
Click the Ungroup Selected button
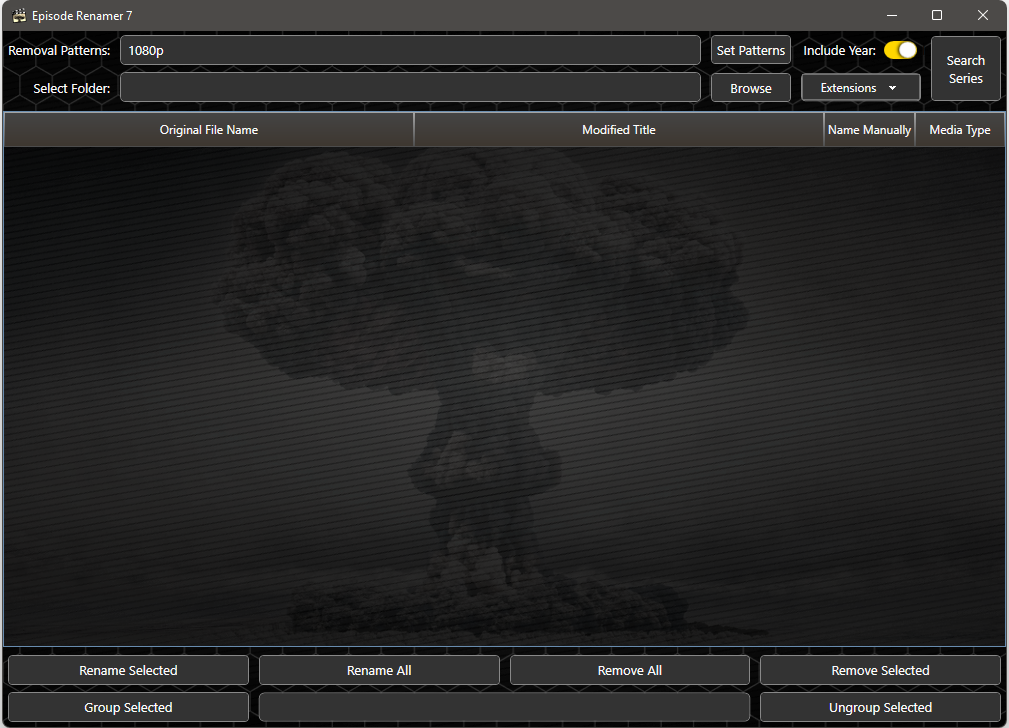pos(880,707)
